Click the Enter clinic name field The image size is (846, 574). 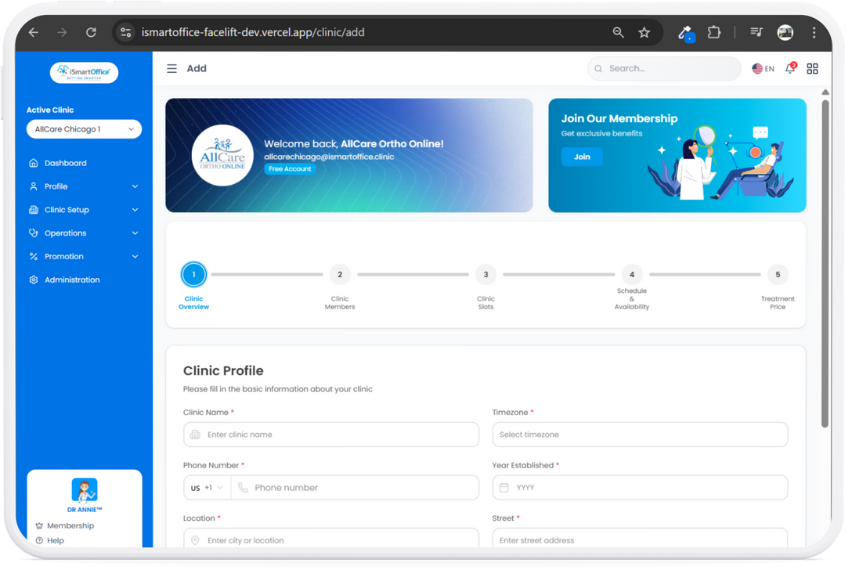click(x=330, y=435)
